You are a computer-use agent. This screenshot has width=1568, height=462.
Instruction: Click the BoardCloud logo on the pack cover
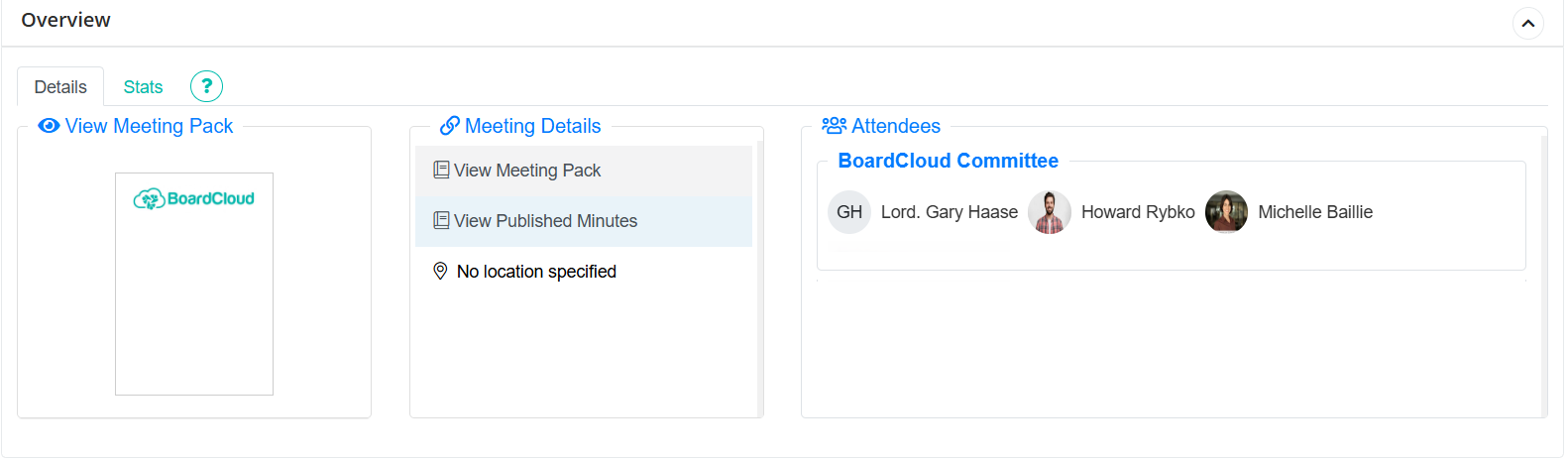tap(194, 199)
